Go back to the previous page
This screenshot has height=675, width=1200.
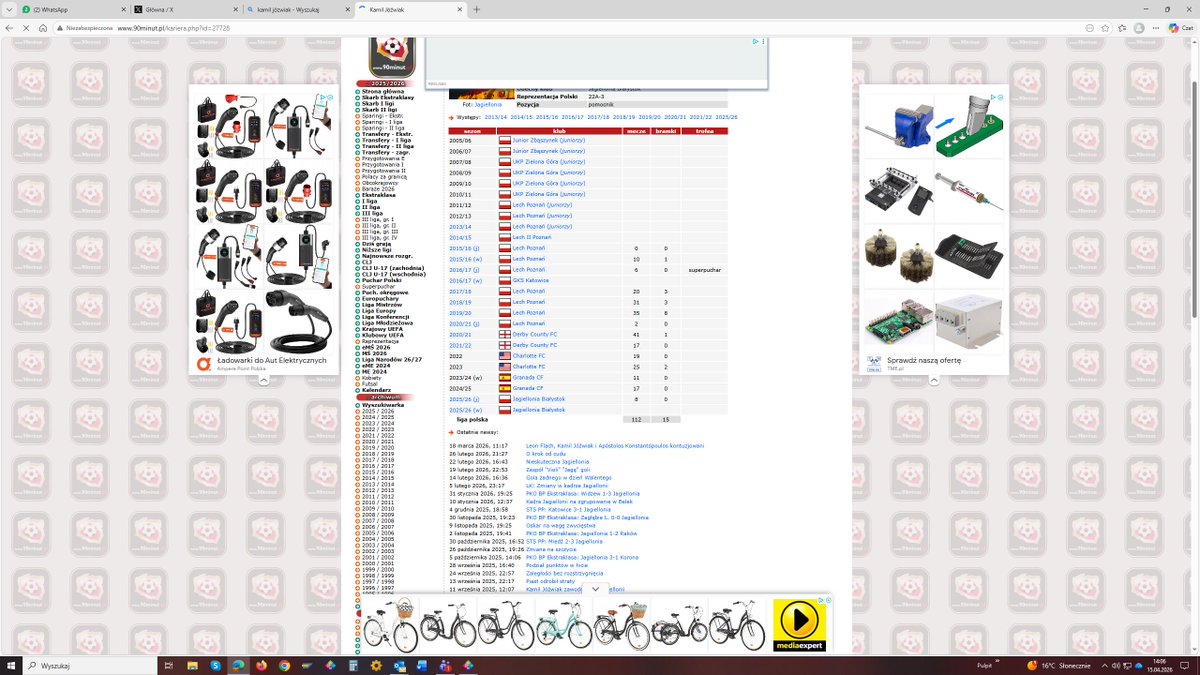(x=10, y=28)
